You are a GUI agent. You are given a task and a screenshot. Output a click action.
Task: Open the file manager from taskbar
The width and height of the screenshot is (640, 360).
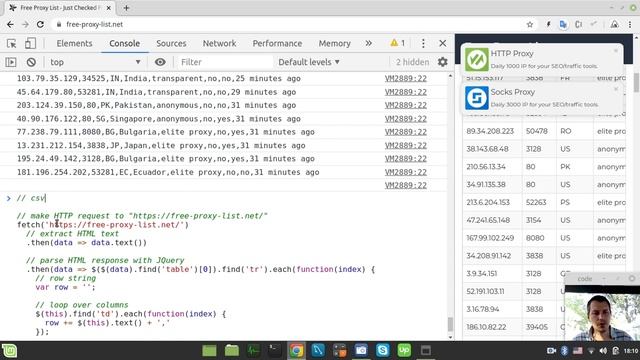coord(232,350)
